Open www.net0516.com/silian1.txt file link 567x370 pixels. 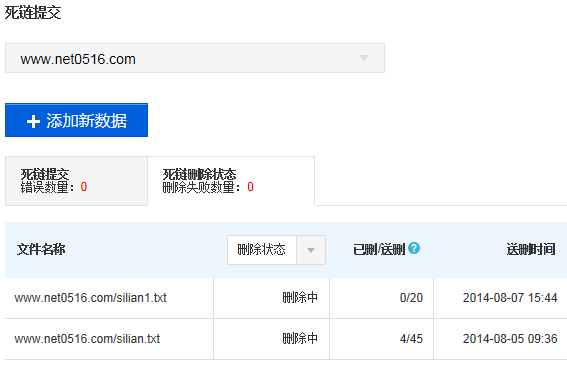(90, 298)
